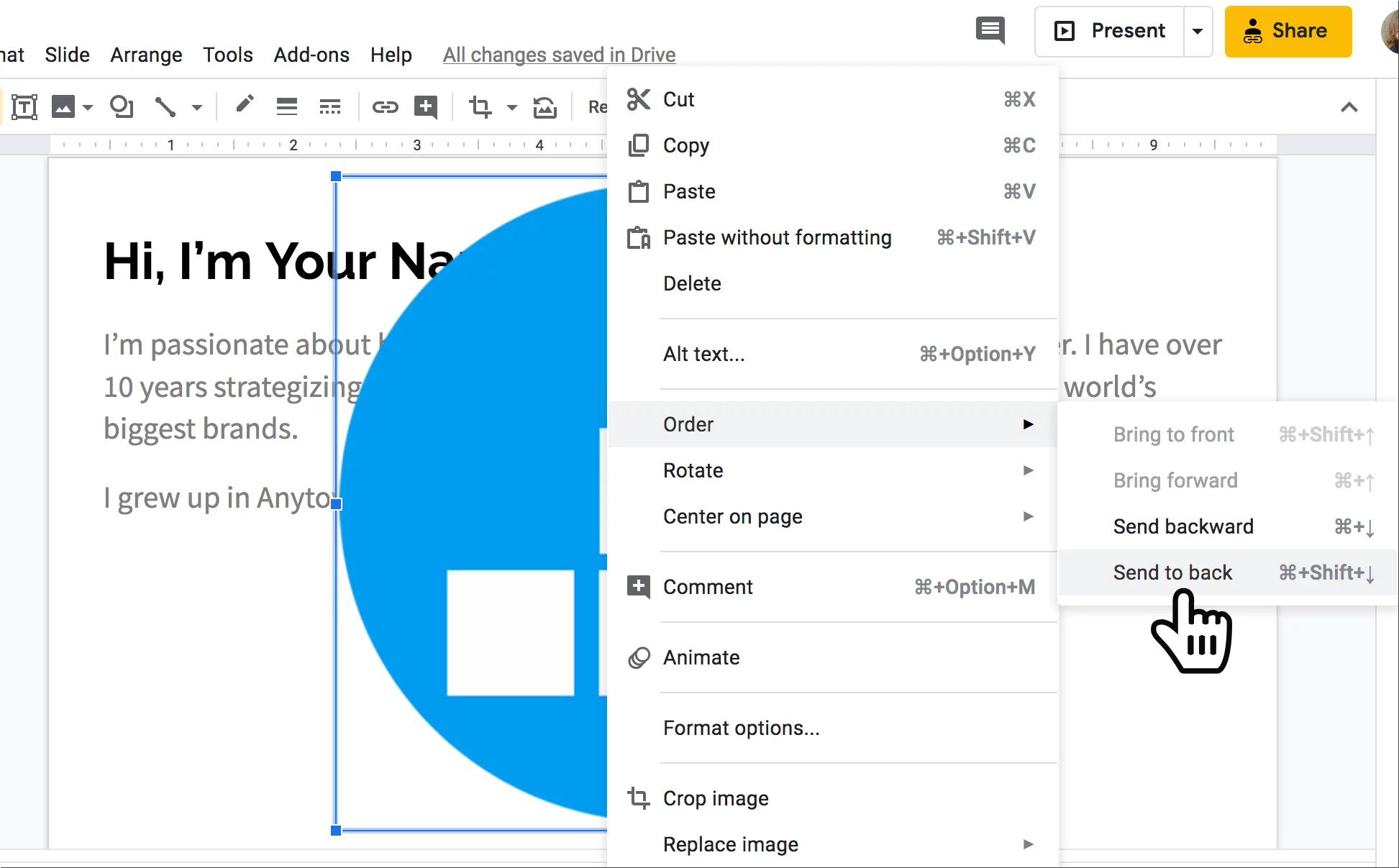Insert an image with the Image icon
The height and width of the screenshot is (868, 1399).
pyautogui.click(x=63, y=107)
